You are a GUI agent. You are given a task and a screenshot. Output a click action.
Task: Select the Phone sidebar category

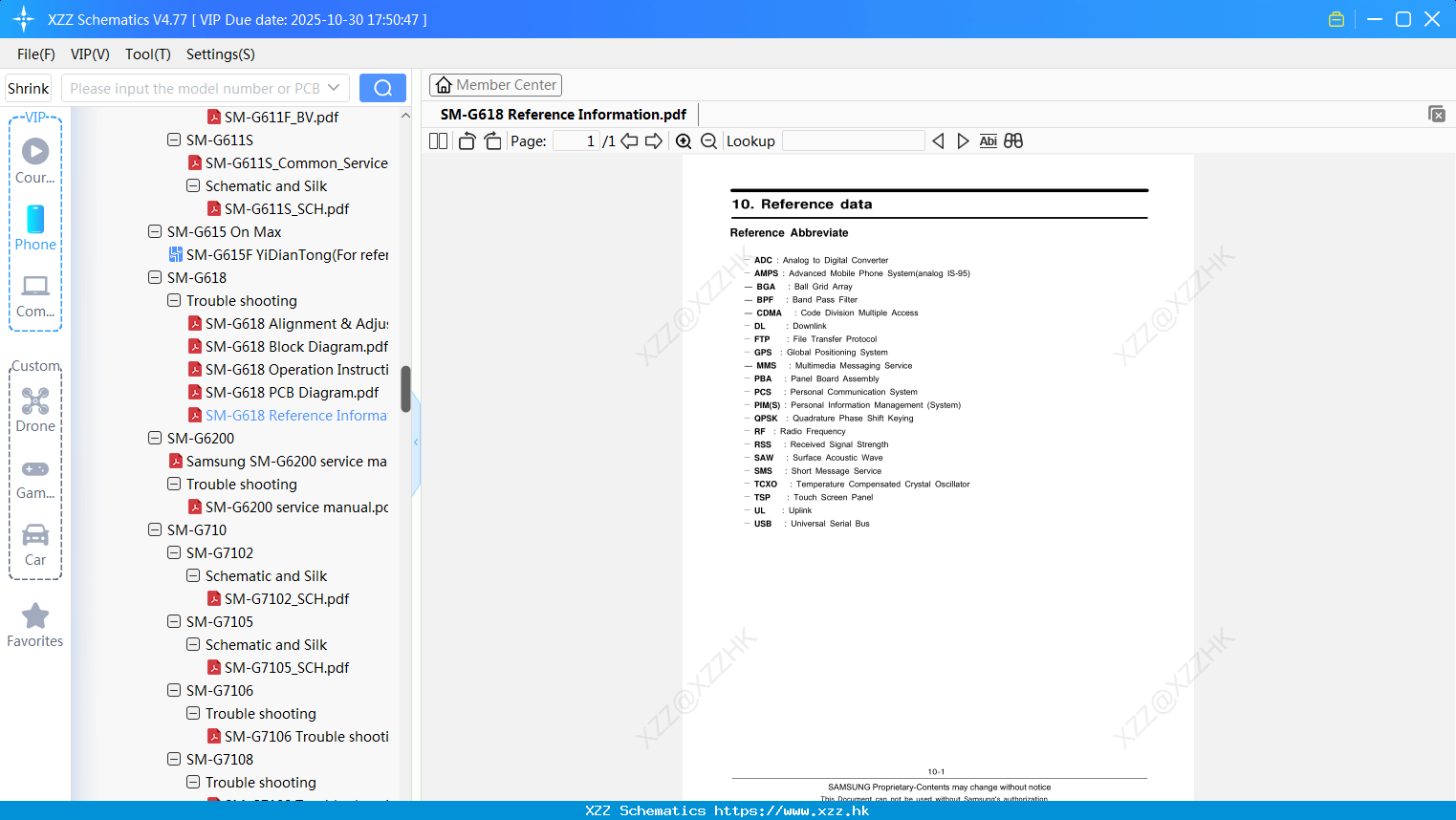35,228
